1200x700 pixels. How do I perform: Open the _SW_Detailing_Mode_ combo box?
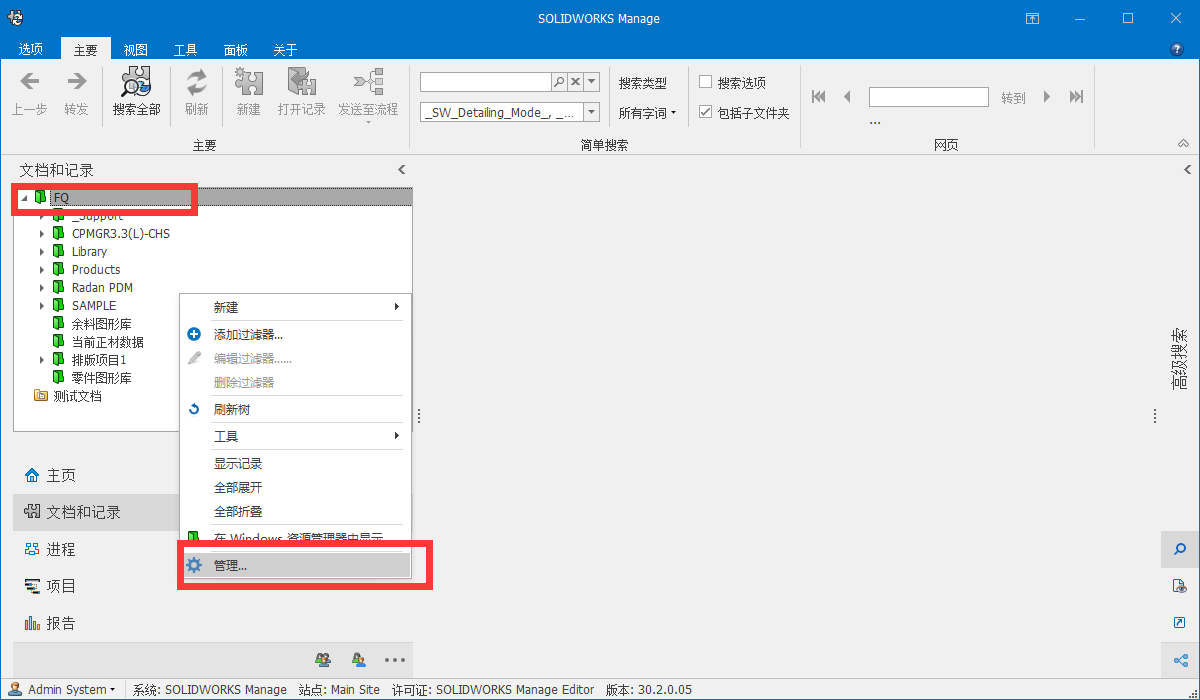[x=510, y=112]
